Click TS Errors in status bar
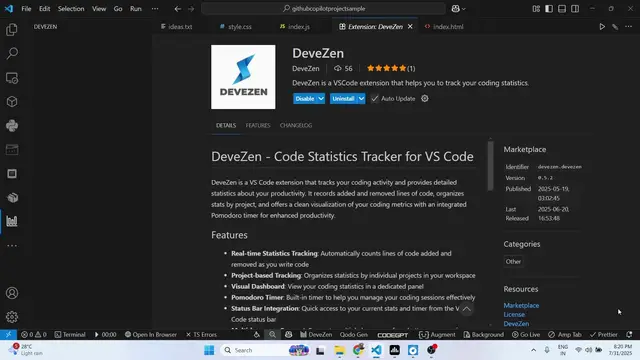This screenshot has height=360, width=640. coord(201,334)
